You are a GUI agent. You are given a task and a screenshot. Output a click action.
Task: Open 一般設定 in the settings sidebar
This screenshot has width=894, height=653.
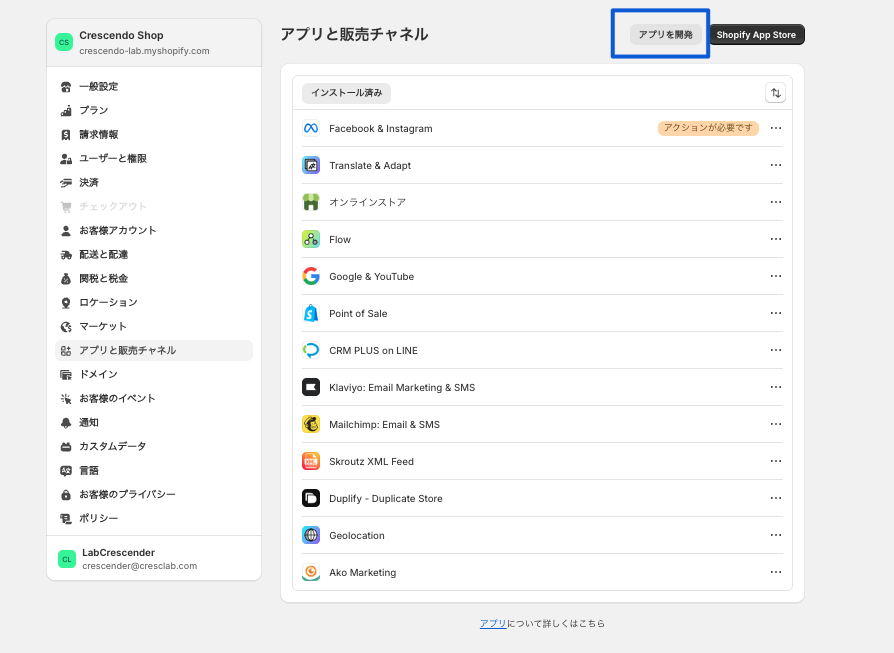click(98, 87)
